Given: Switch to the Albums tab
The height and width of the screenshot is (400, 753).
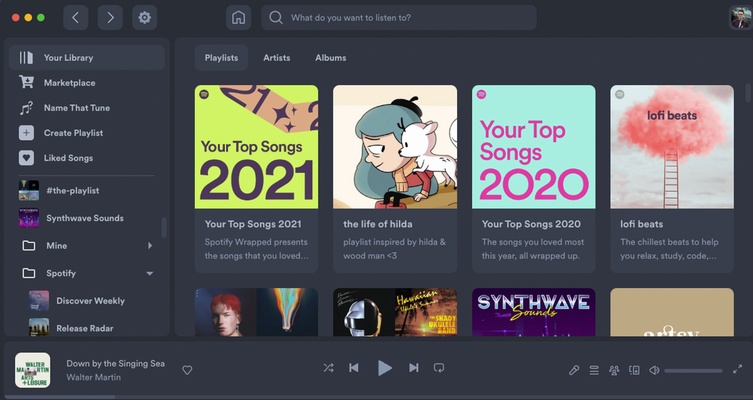Looking at the screenshot, I should [x=330, y=58].
